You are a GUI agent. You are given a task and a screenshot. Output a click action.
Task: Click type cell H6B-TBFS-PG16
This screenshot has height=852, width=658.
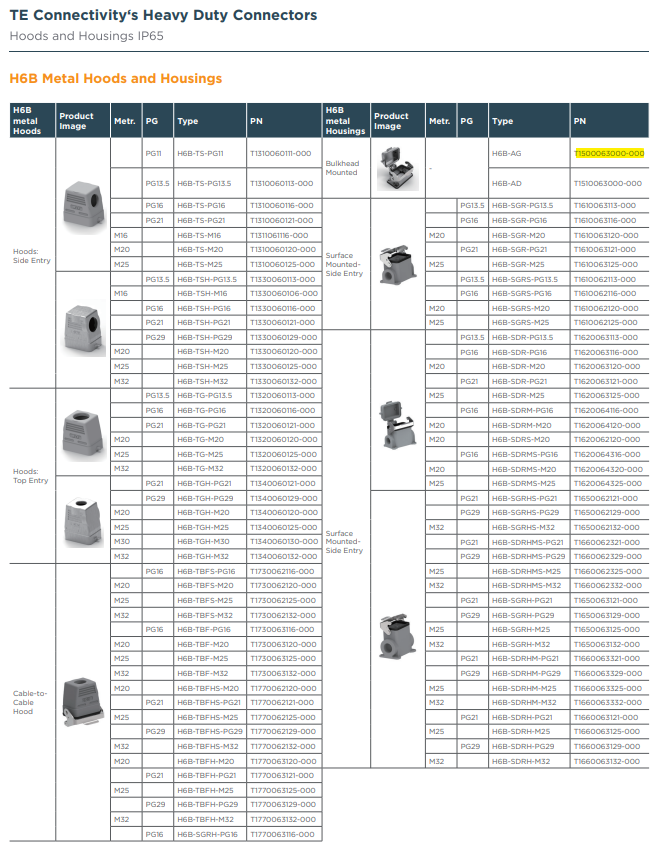(206, 571)
